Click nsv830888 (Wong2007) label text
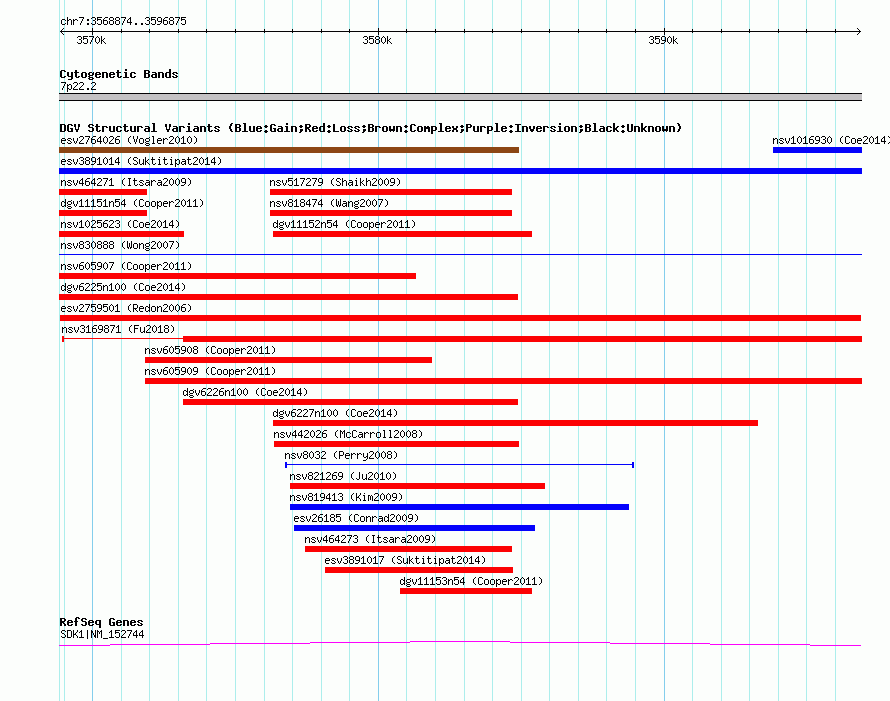 pyautogui.click(x=120, y=245)
